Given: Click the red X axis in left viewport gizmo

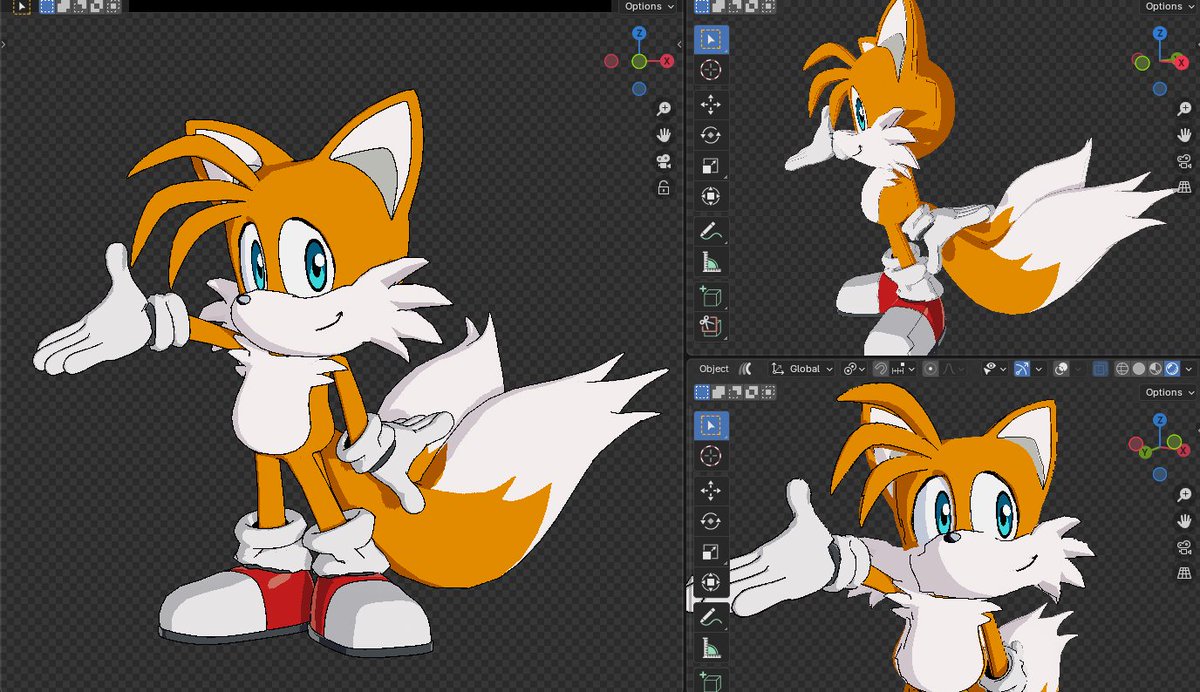Looking at the screenshot, I should 667,61.
